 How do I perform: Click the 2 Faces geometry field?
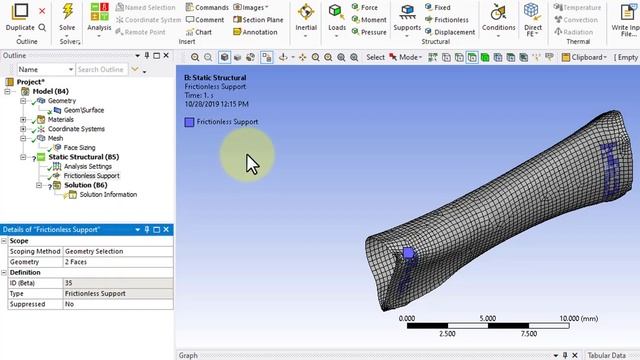pos(118,262)
